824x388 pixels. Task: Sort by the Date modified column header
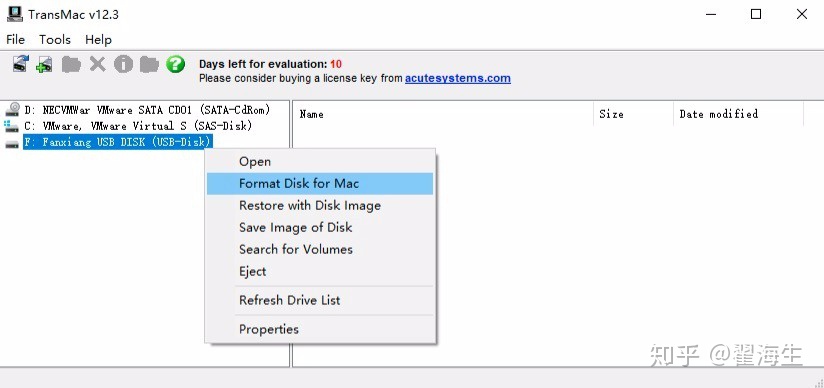pos(738,114)
